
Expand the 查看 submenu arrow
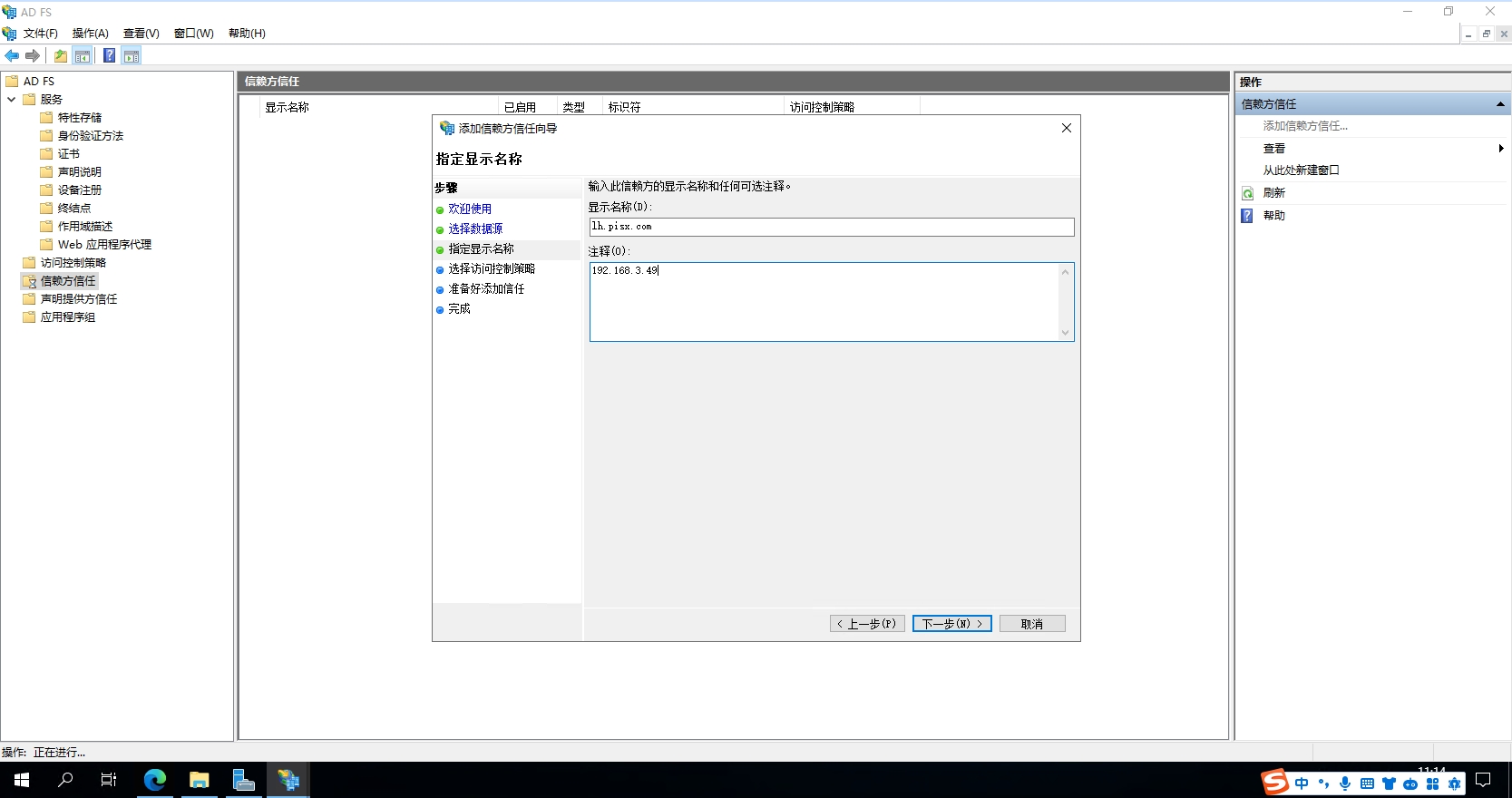[1500, 149]
